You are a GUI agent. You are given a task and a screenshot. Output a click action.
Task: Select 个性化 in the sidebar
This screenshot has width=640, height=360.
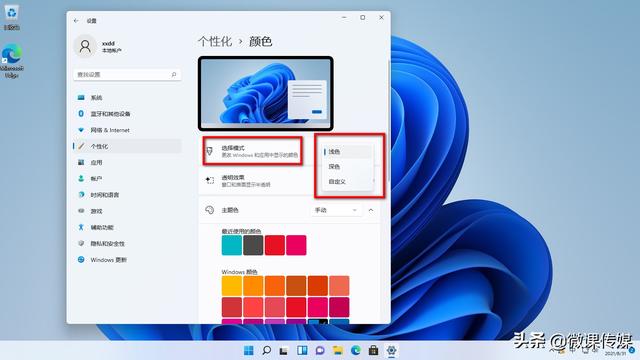point(127,146)
